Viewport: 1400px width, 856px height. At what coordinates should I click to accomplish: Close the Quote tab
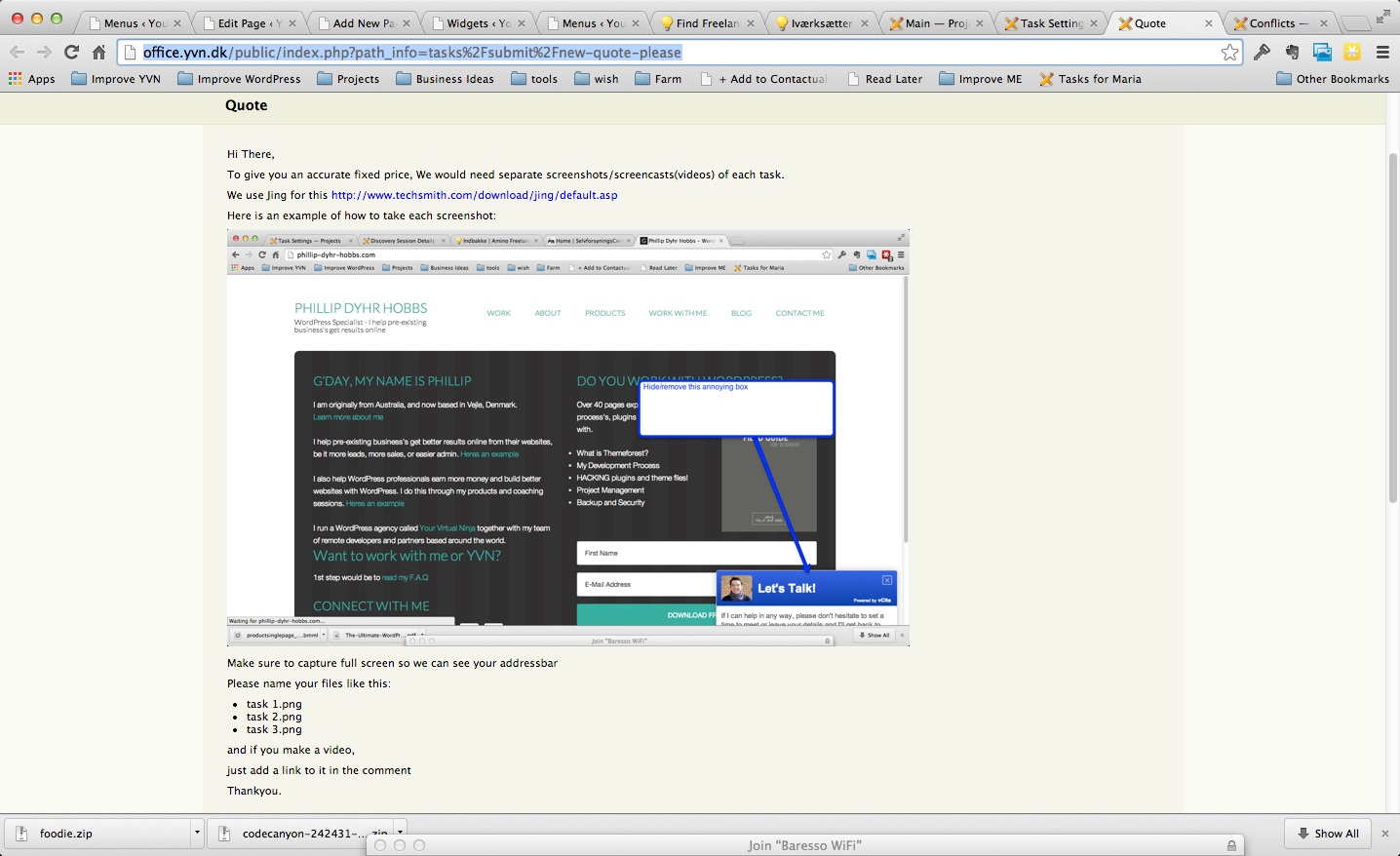[1209, 23]
